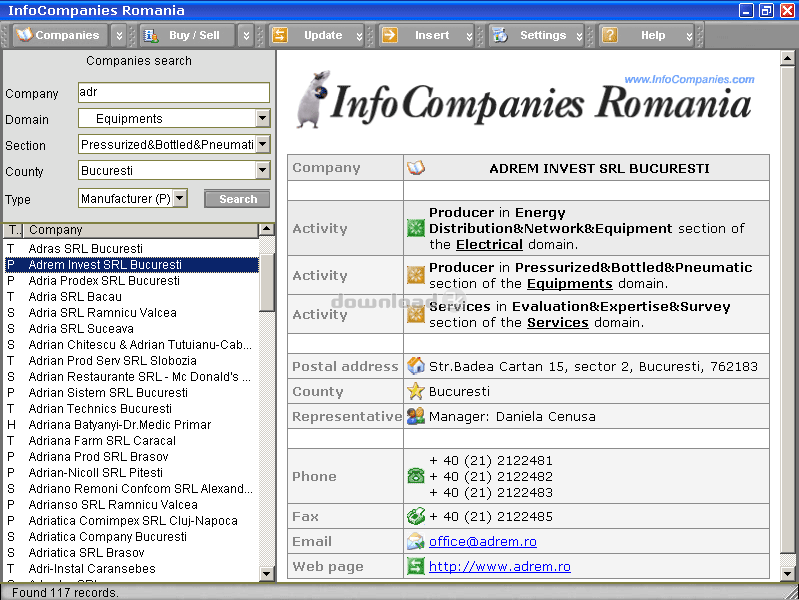Select Adriana Batyanyi-Dr.Medic Primar row
799x600 pixels.
click(131, 425)
